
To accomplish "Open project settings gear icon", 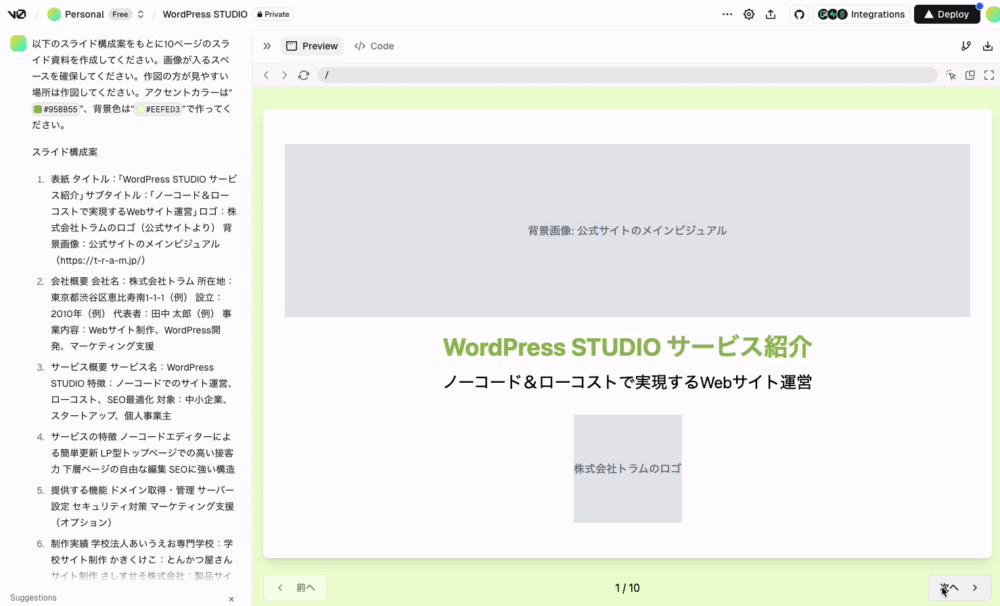I will point(749,14).
